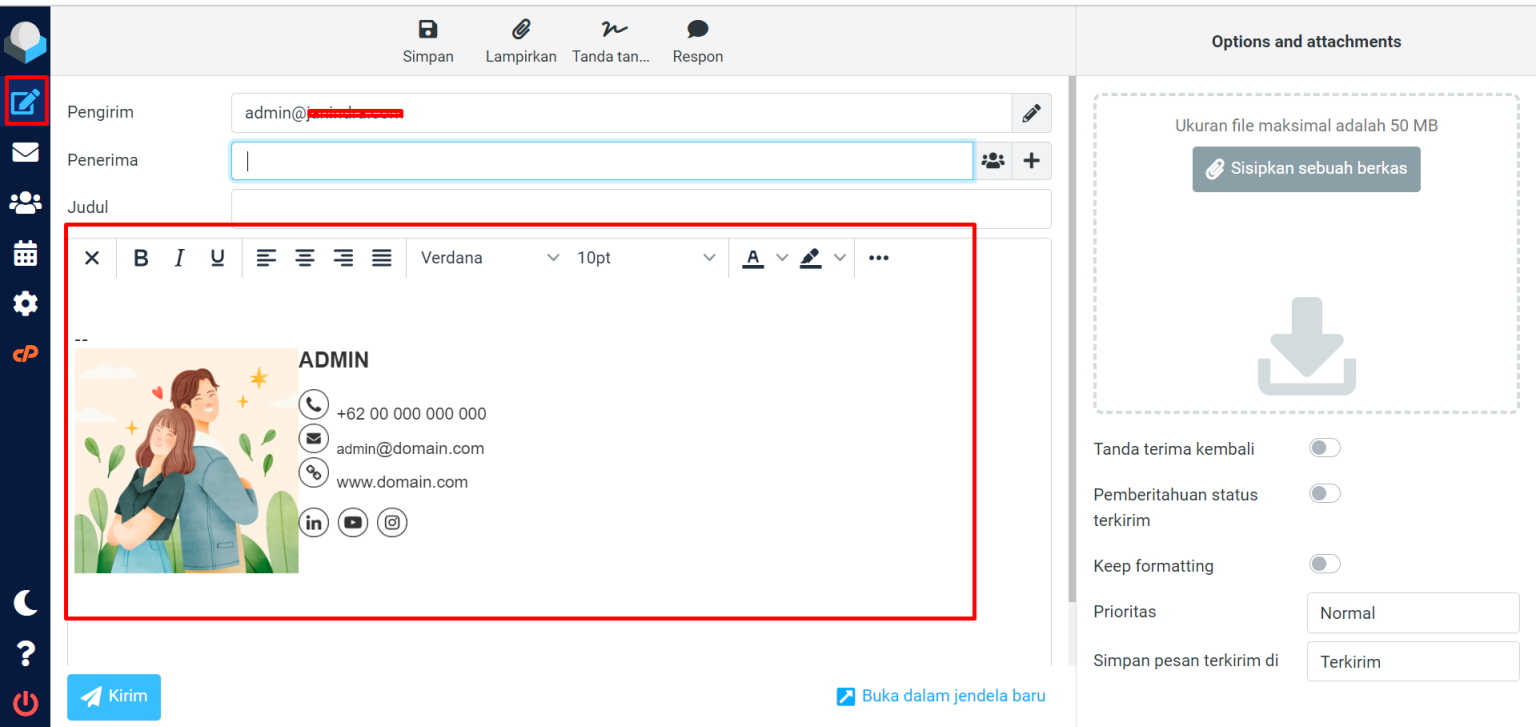
Task: Center align the text
Action: (304, 258)
